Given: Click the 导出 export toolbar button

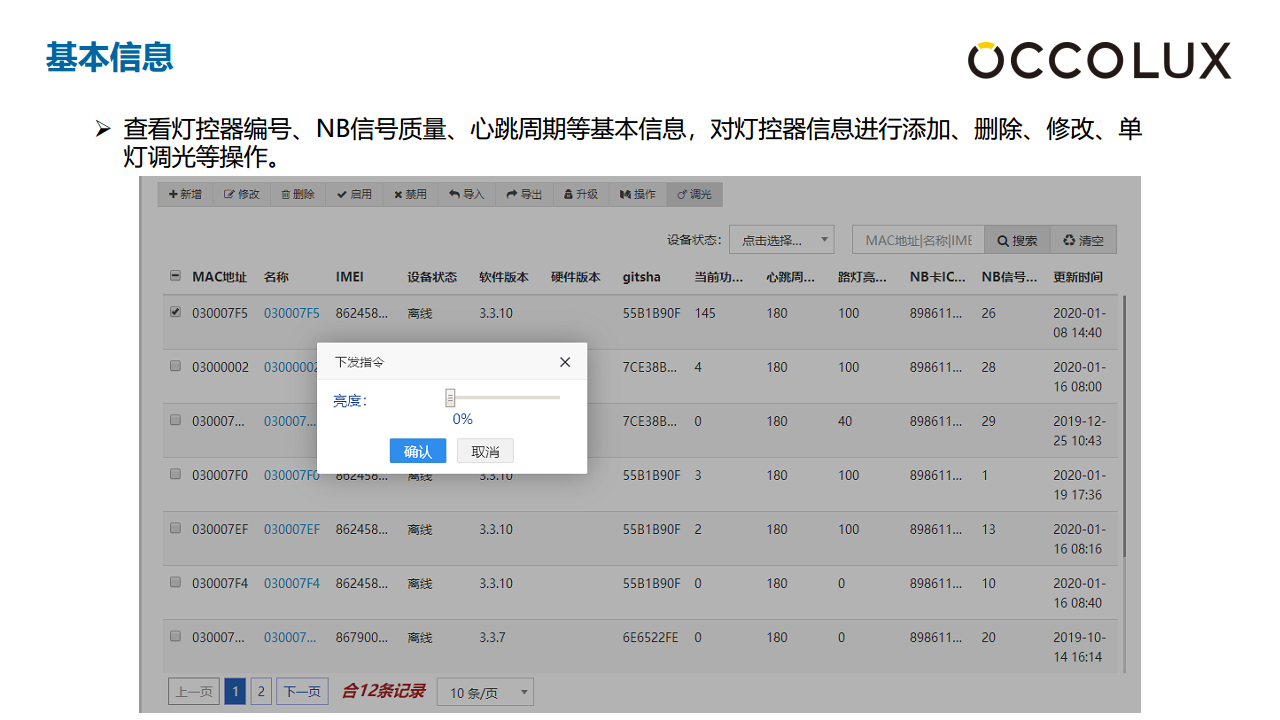Looking at the screenshot, I should click(524, 194).
